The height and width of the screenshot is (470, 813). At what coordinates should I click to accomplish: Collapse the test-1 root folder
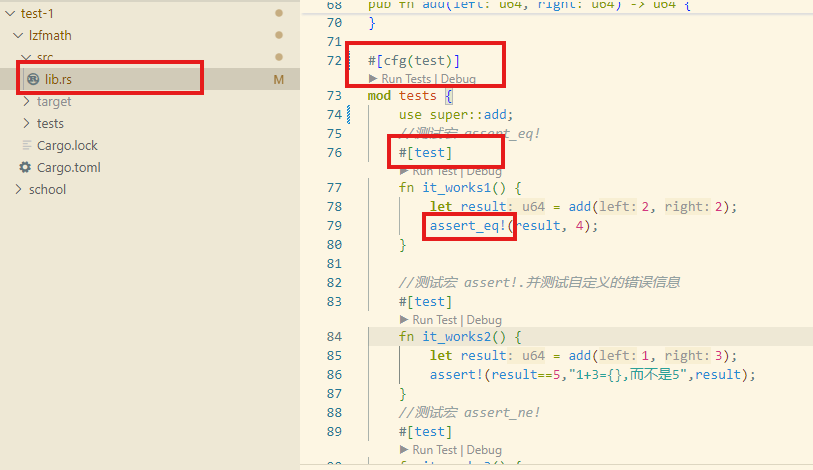pos(9,13)
